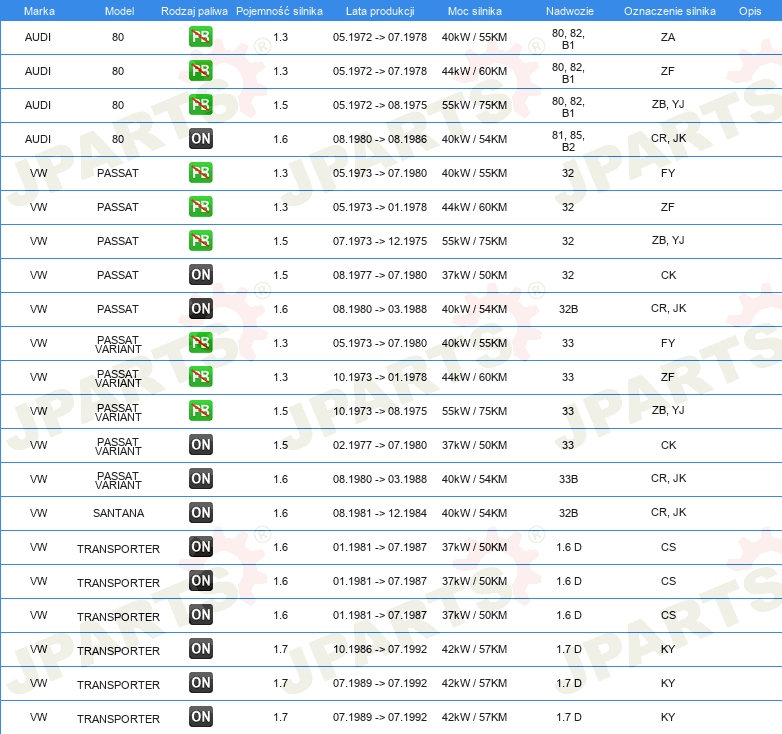Image resolution: width=782 pixels, height=734 pixels.
Task: Click ON diesel icon in Passat Variant CK row
Action: (x=200, y=445)
